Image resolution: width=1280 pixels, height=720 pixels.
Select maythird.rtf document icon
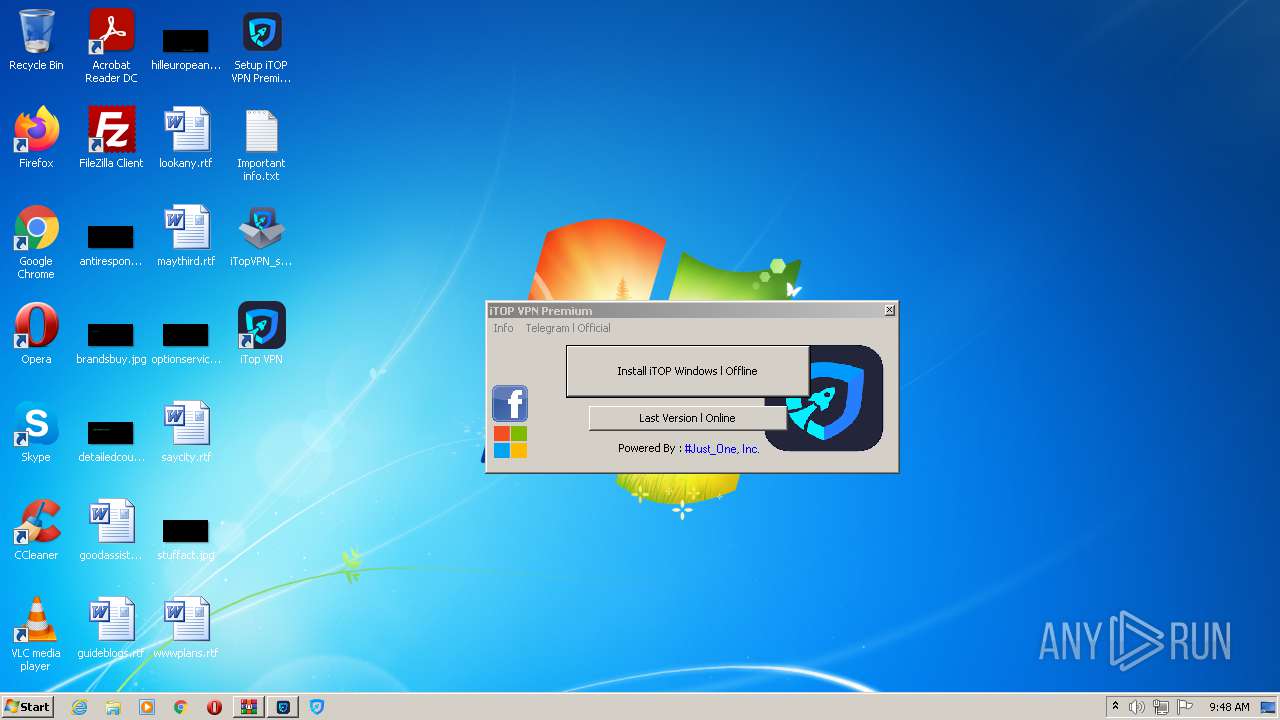click(186, 236)
